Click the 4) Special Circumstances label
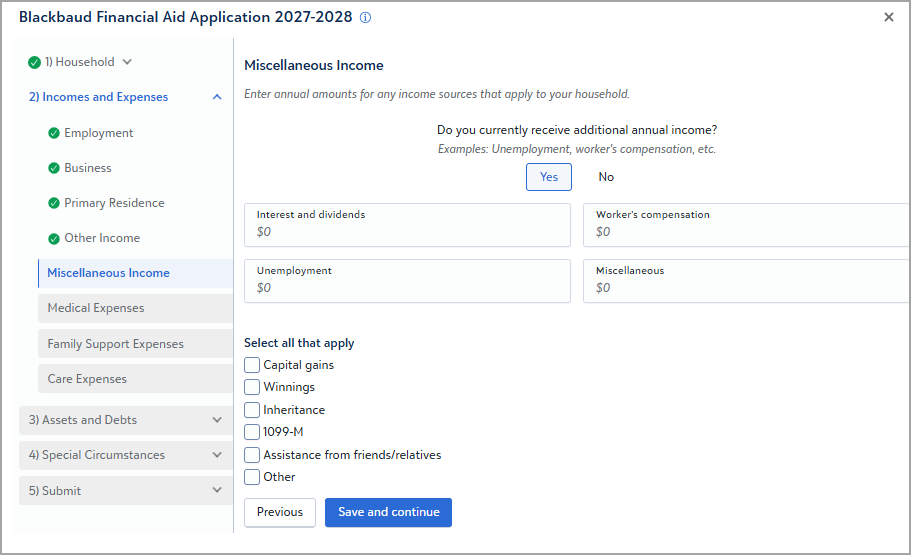The image size is (911, 555). [x=96, y=455]
